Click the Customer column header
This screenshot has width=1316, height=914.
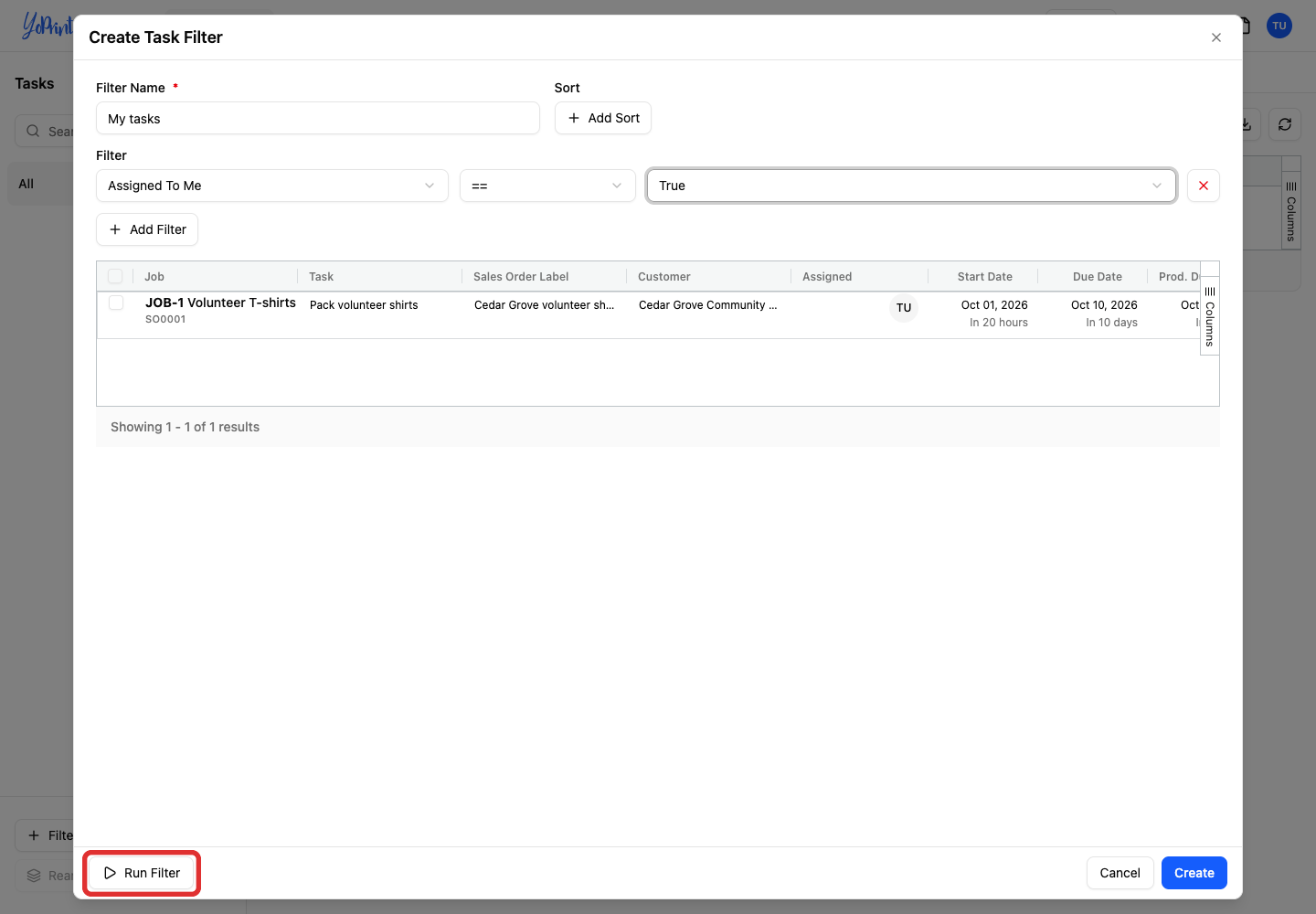[664, 277]
